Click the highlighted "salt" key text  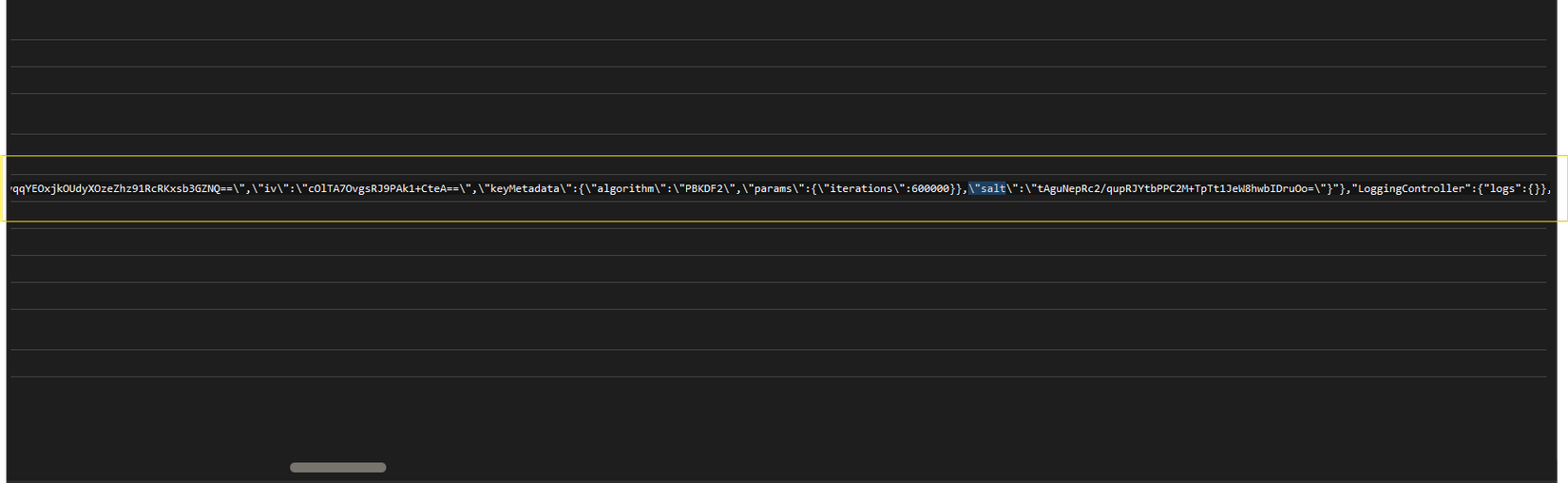[992, 189]
